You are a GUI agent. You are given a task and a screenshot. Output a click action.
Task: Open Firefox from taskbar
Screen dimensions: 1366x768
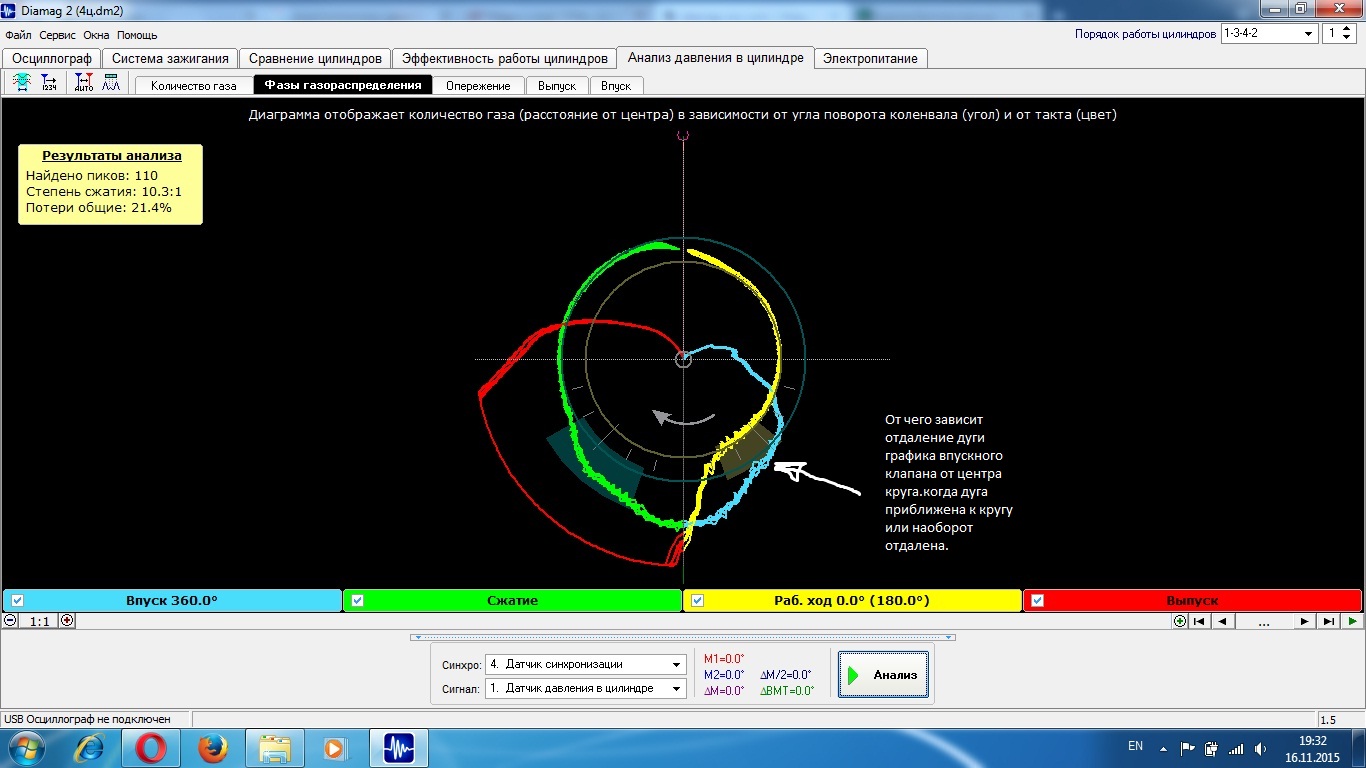point(212,747)
